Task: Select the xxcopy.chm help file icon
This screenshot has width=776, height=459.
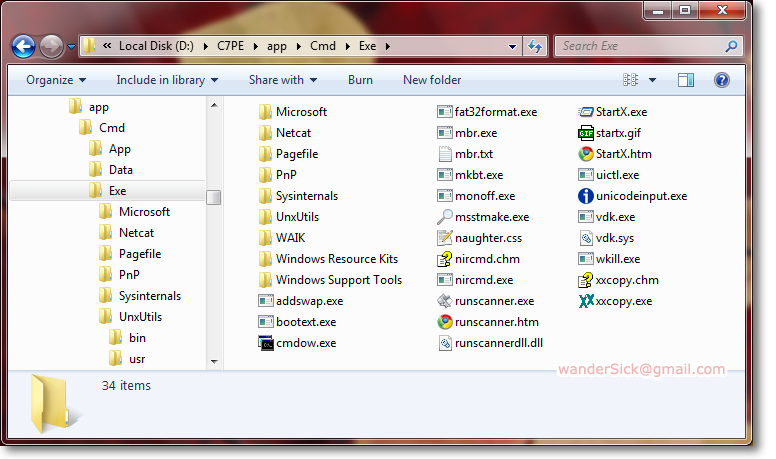Action: 585,280
